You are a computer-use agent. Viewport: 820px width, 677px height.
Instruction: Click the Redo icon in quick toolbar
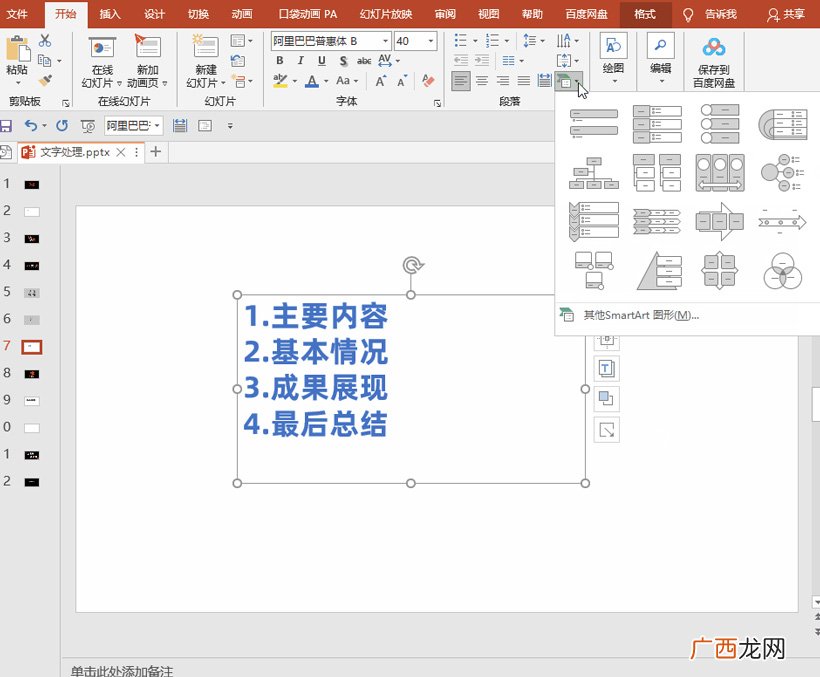coord(62,125)
